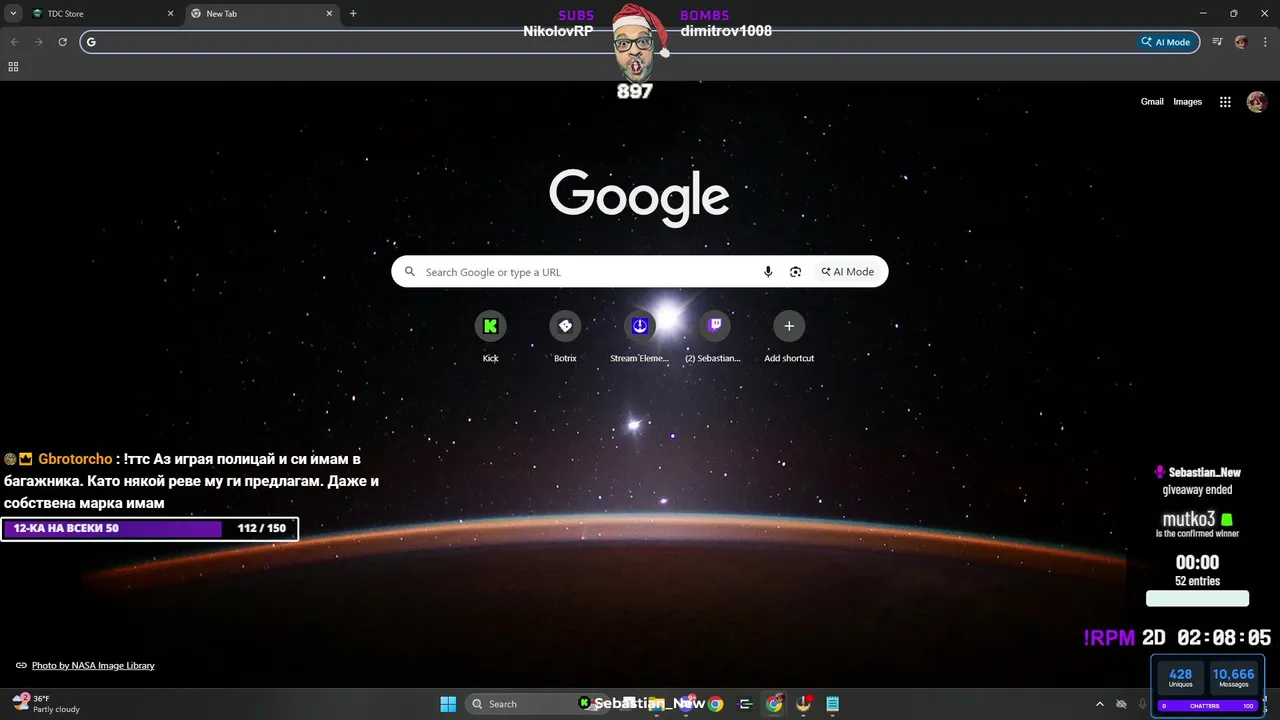Viewport: 1280px width, 720px height.
Task: Open the Google account avatar on the page
Action: (1257, 102)
